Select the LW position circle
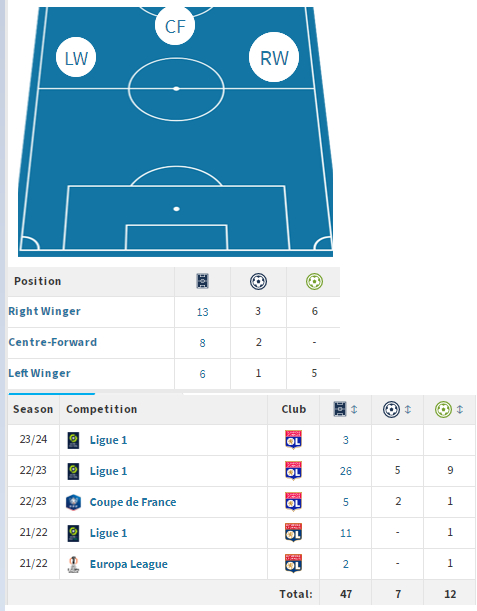The width and height of the screenshot is (477, 611). [76, 57]
